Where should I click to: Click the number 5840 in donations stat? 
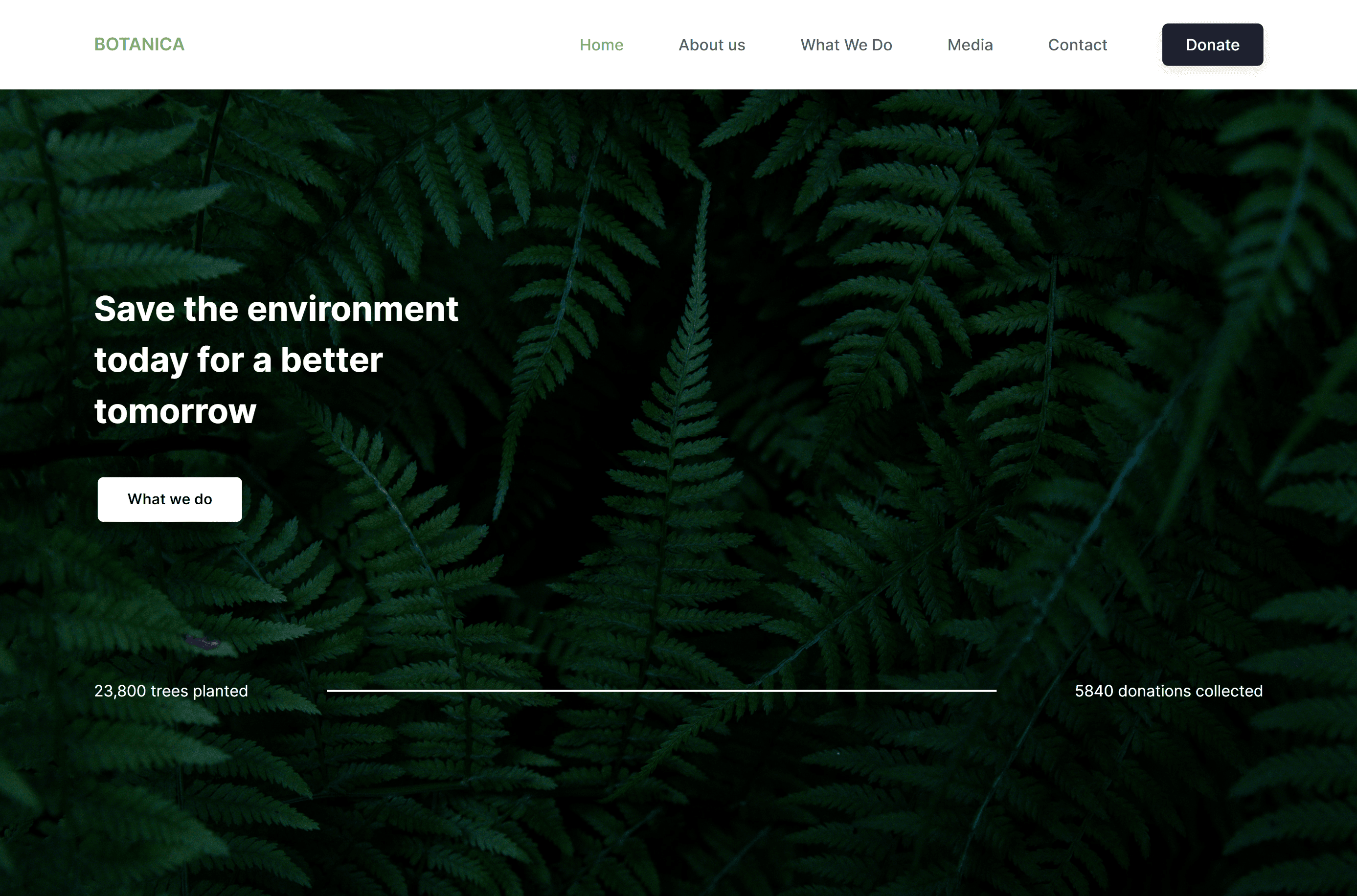1094,691
